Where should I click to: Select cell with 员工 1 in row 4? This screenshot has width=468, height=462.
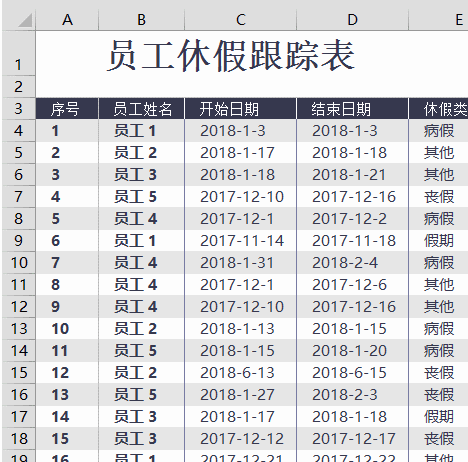(141, 131)
